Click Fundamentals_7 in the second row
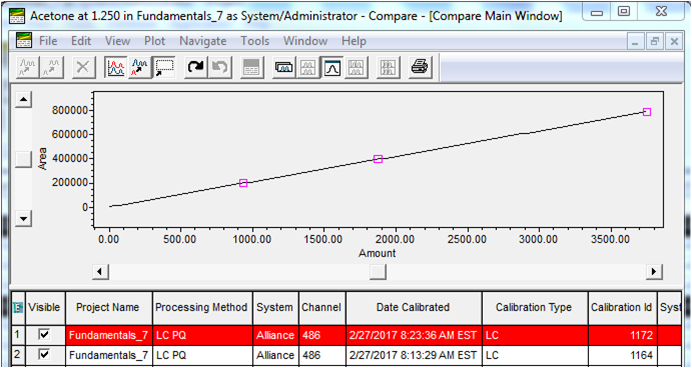Viewport: 692px width, 368px height. pyautogui.click(x=109, y=355)
